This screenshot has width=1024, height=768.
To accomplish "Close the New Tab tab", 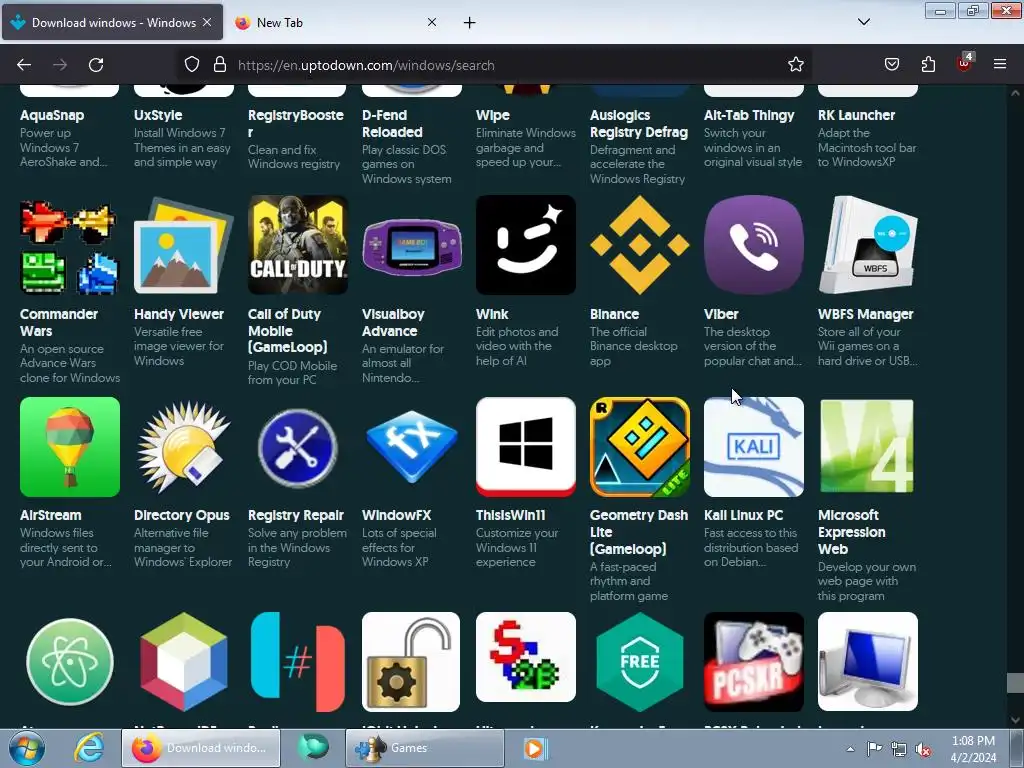I will pyautogui.click(x=432, y=22).
